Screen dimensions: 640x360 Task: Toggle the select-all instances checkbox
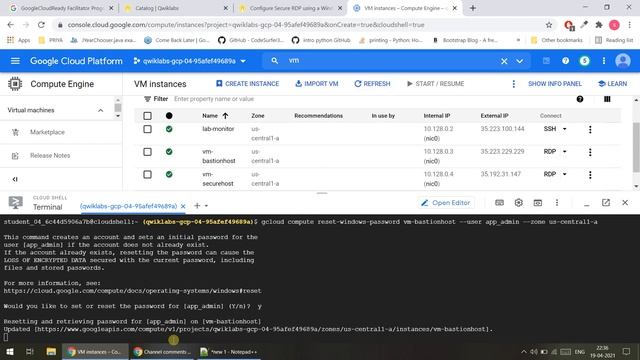[147, 116]
